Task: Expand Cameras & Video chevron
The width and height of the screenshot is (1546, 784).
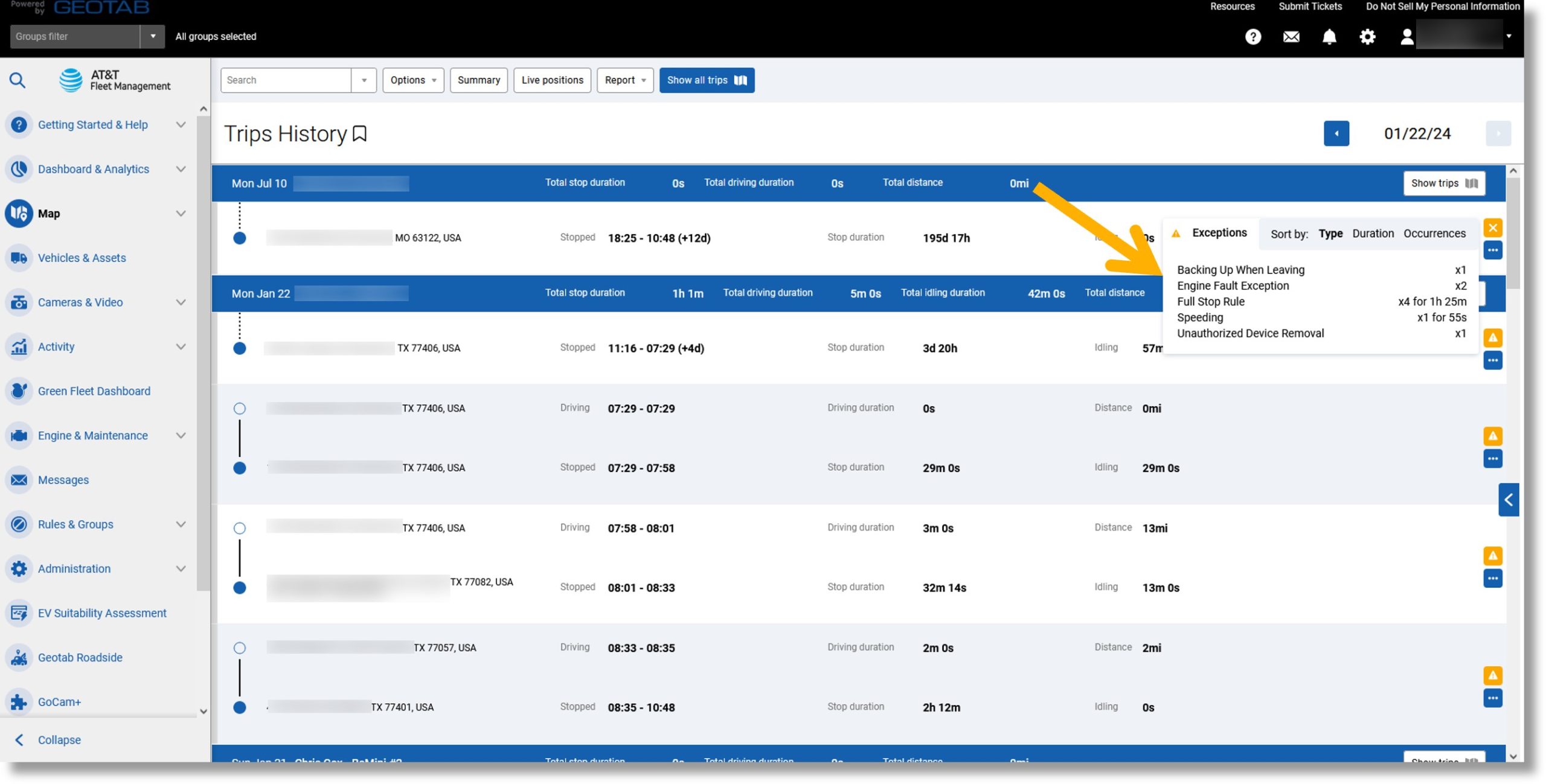Action: [x=181, y=302]
